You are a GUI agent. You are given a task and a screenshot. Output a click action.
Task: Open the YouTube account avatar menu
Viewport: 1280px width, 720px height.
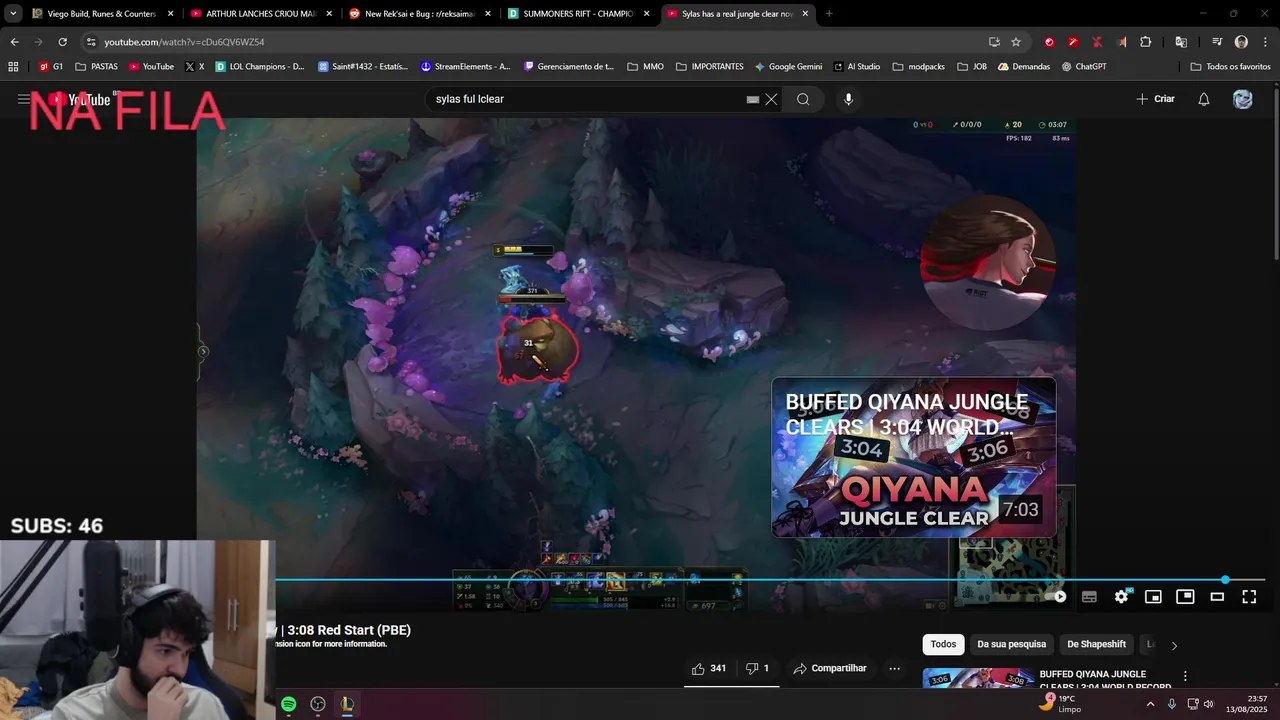(1243, 99)
